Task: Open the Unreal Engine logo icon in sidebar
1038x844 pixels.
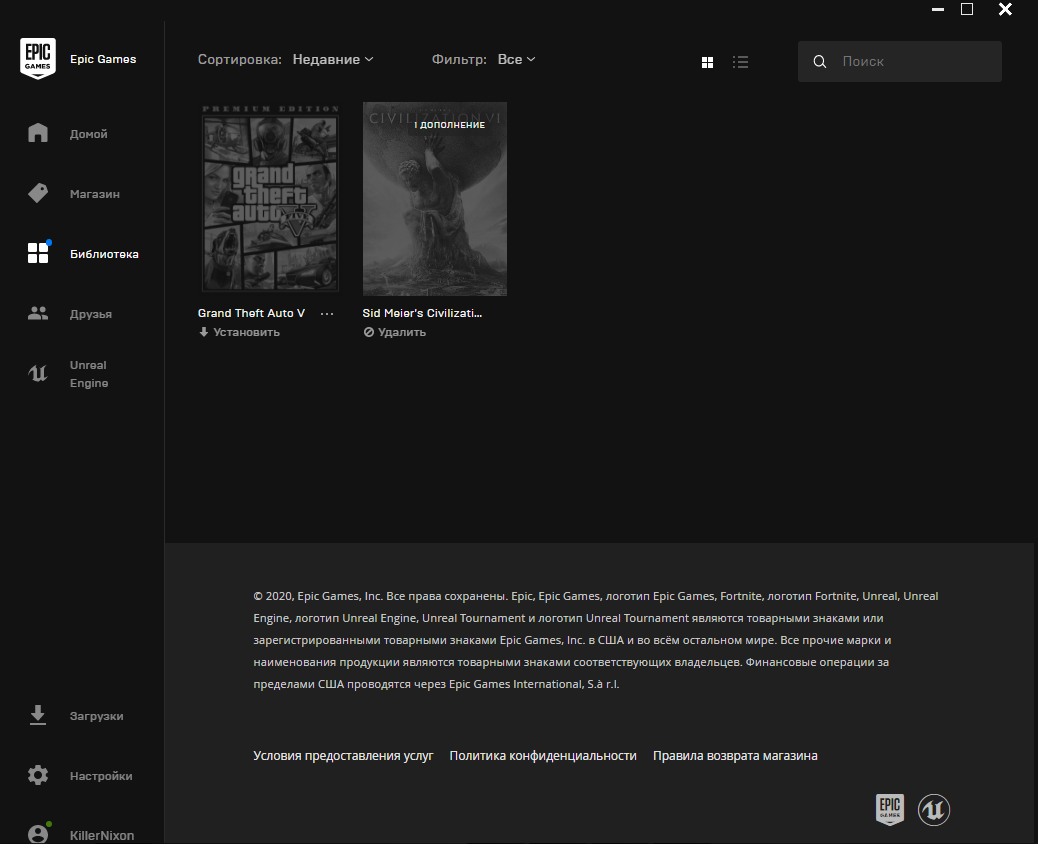Action: [38, 373]
